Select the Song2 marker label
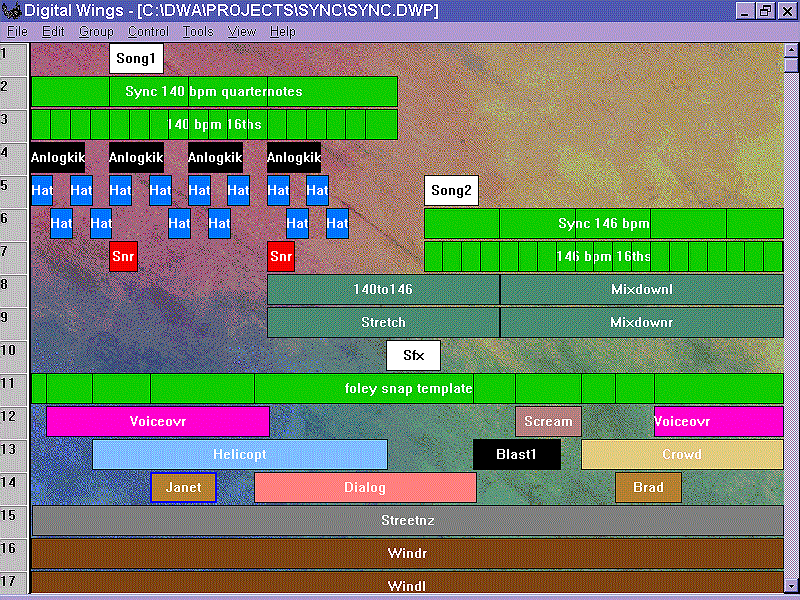Viewport: 800px width, 600px height. pyautogui.click(x=451, y=191)
